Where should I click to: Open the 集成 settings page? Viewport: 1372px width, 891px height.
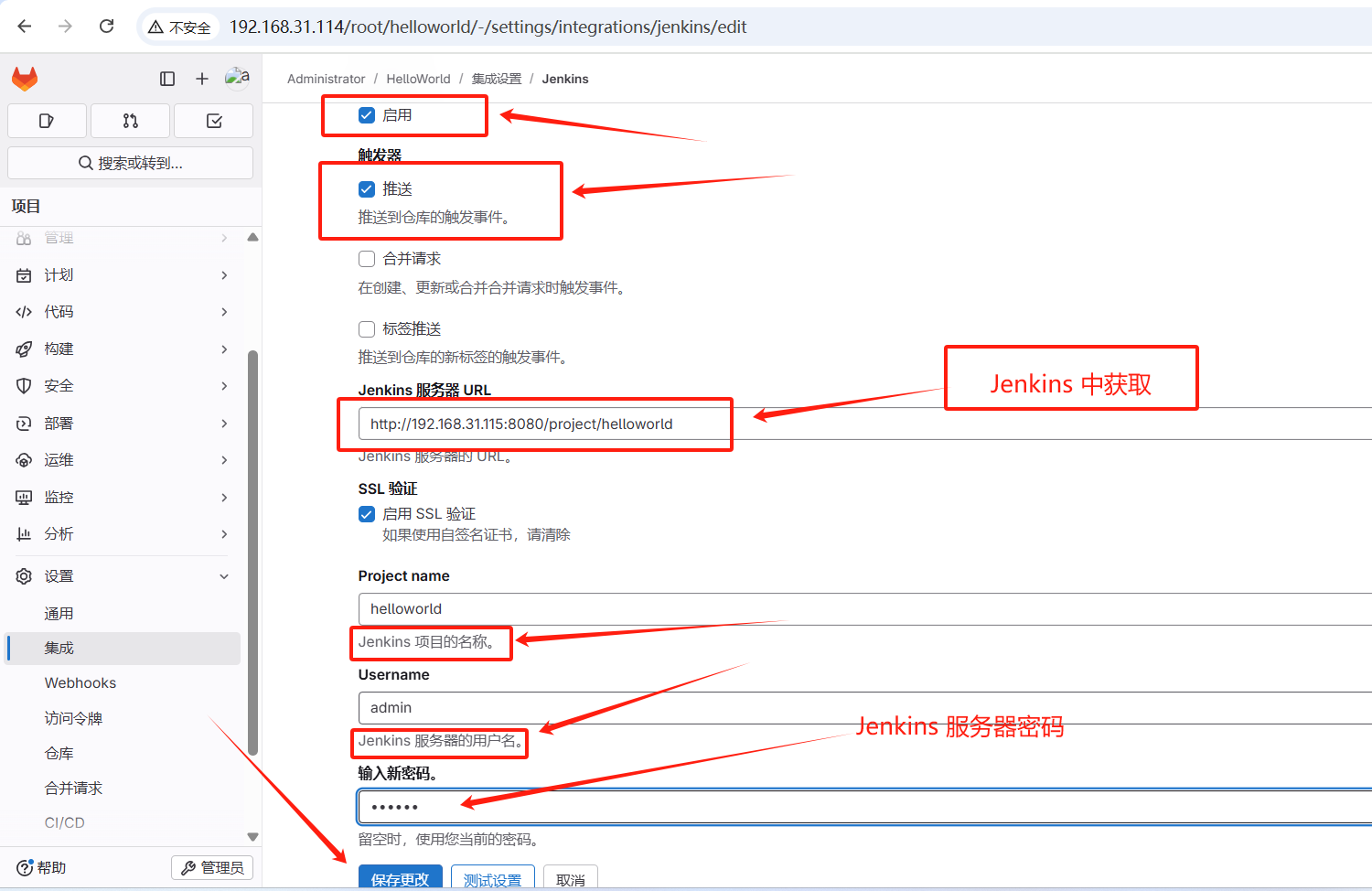[123, 648]
